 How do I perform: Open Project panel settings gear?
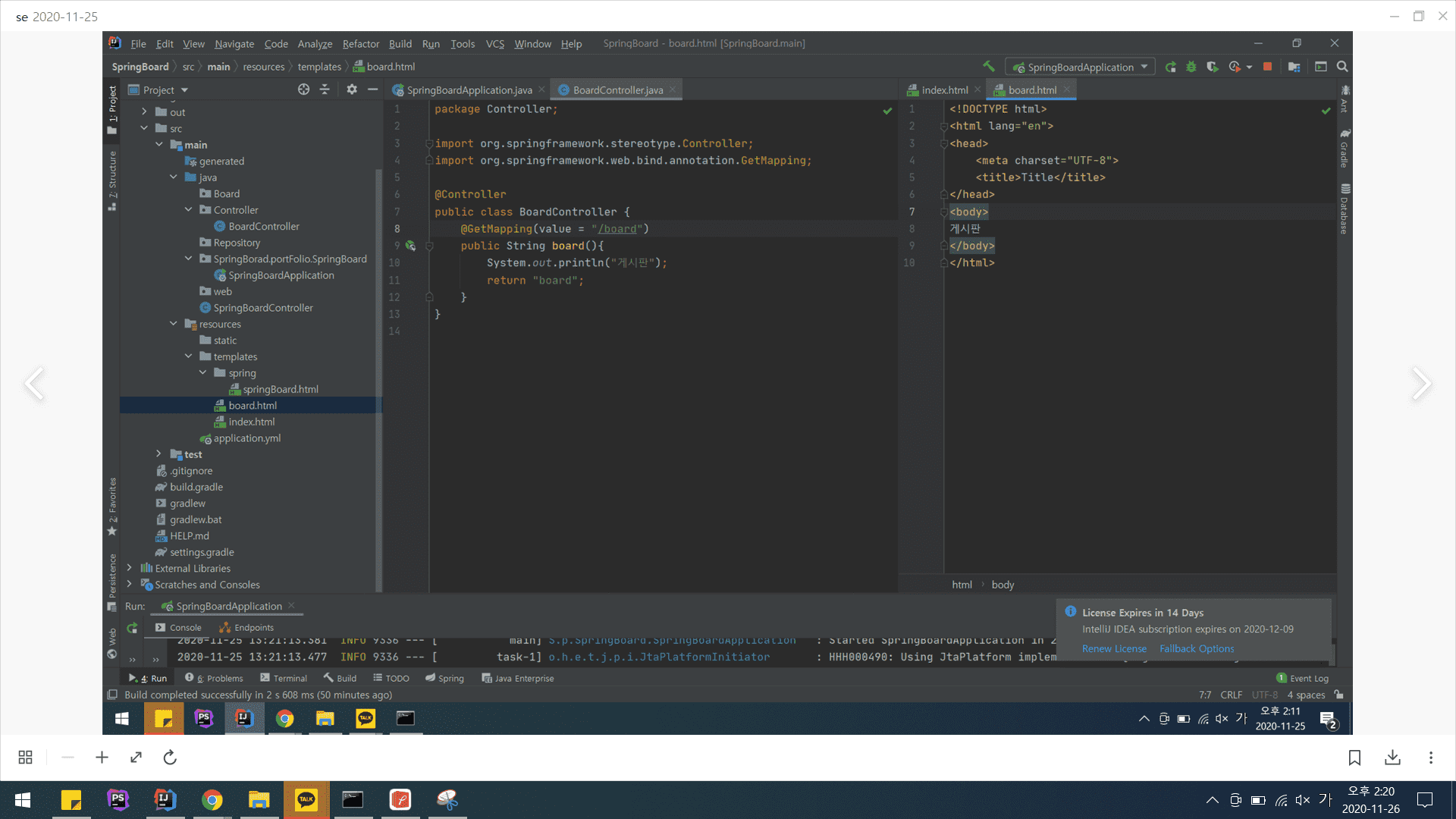click(x=352, y=89)
